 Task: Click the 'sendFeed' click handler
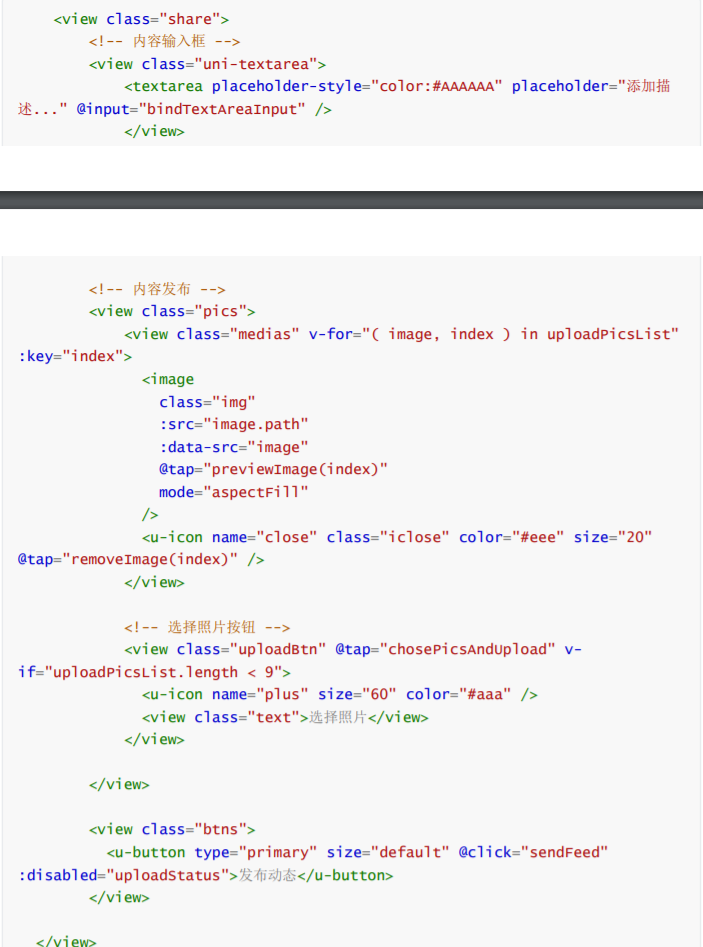click(564, 853)
